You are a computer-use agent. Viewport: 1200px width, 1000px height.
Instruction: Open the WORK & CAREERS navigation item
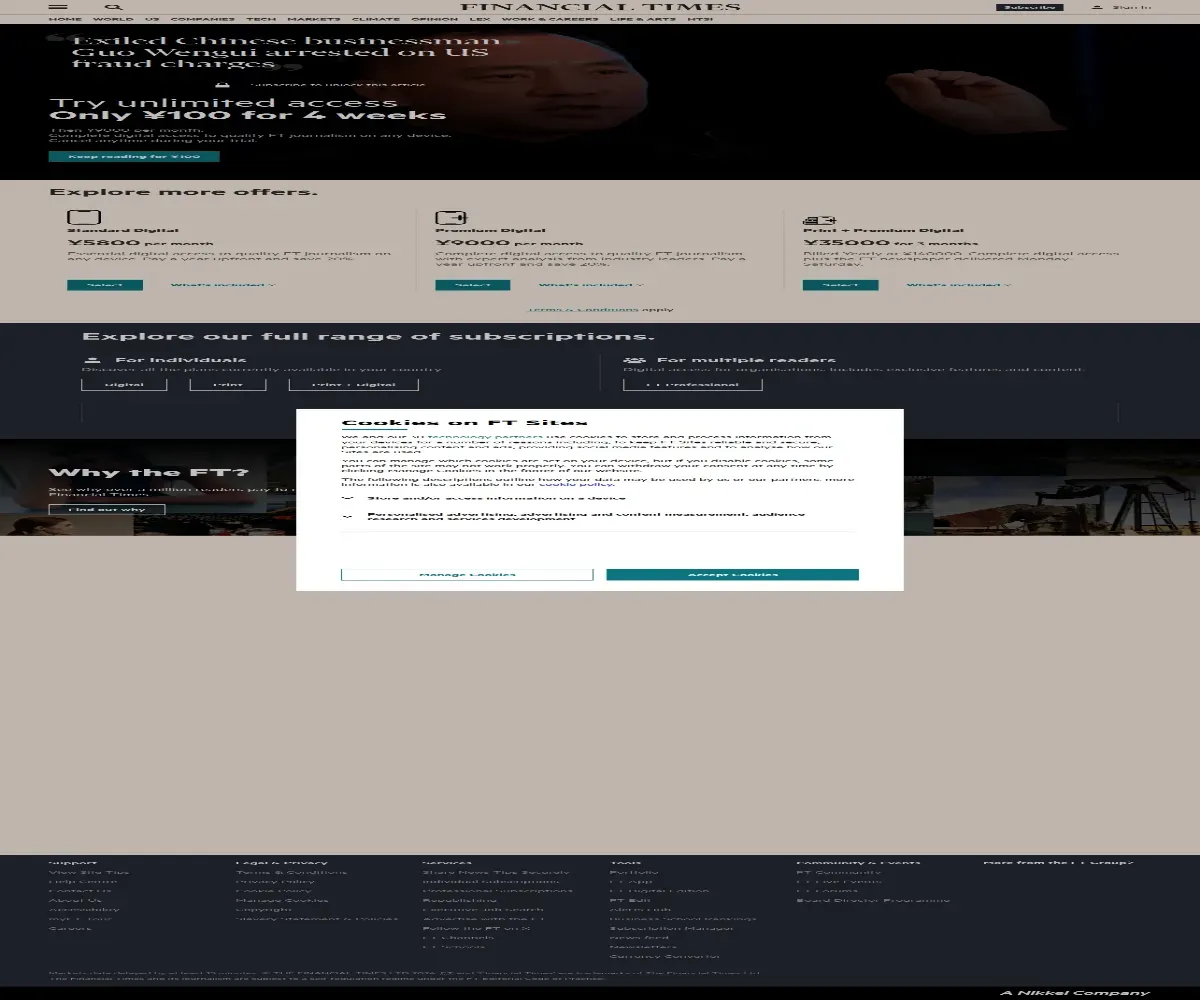[x=550, y=19]
